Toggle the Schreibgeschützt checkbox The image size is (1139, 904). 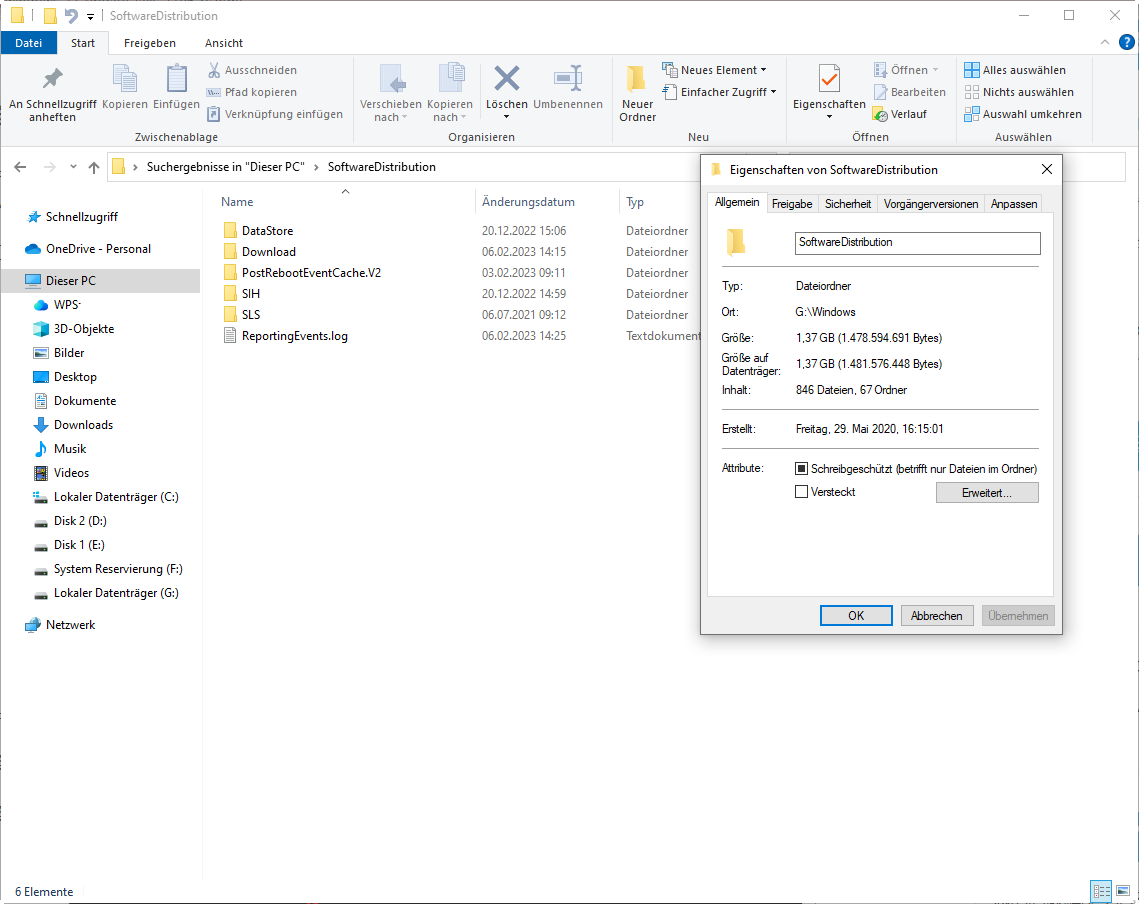pos(801,469)
